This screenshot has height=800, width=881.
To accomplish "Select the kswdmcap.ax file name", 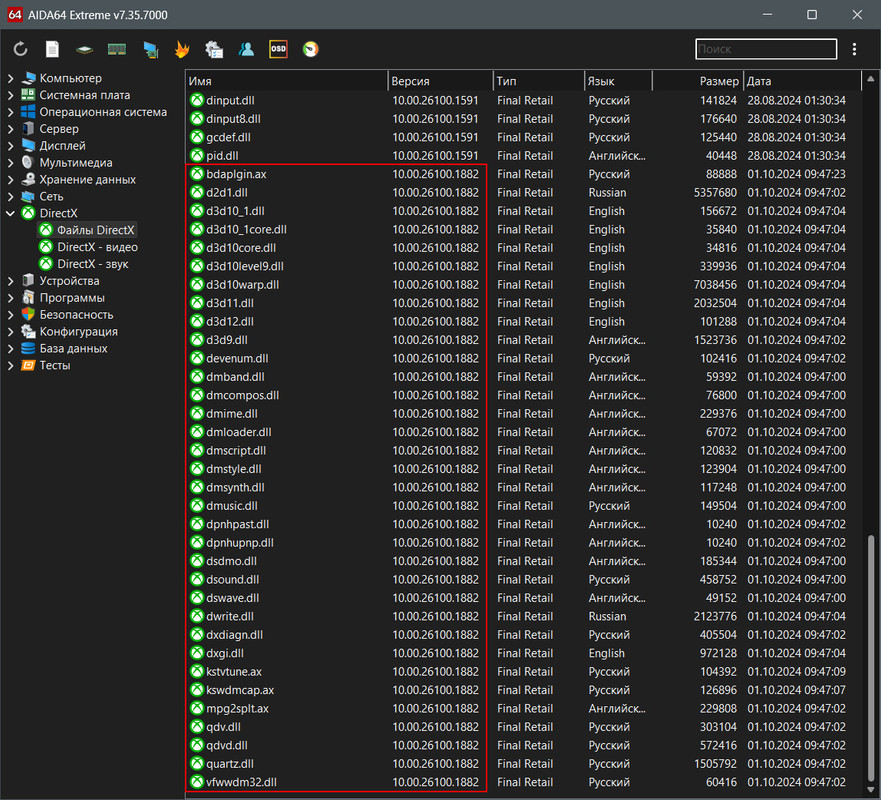I will click(240, 690).
